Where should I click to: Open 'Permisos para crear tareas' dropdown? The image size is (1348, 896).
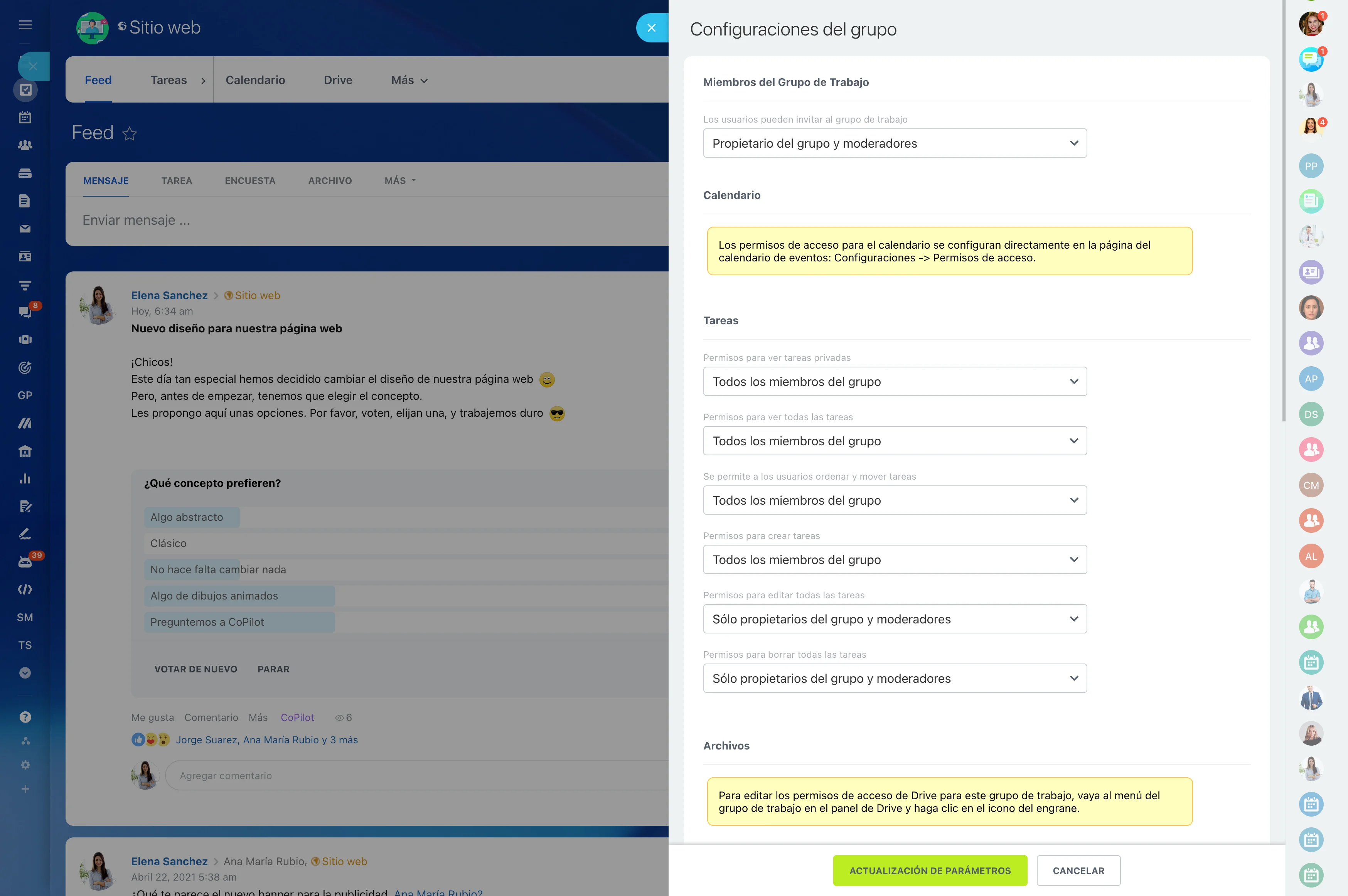click(x=894, y=559)
